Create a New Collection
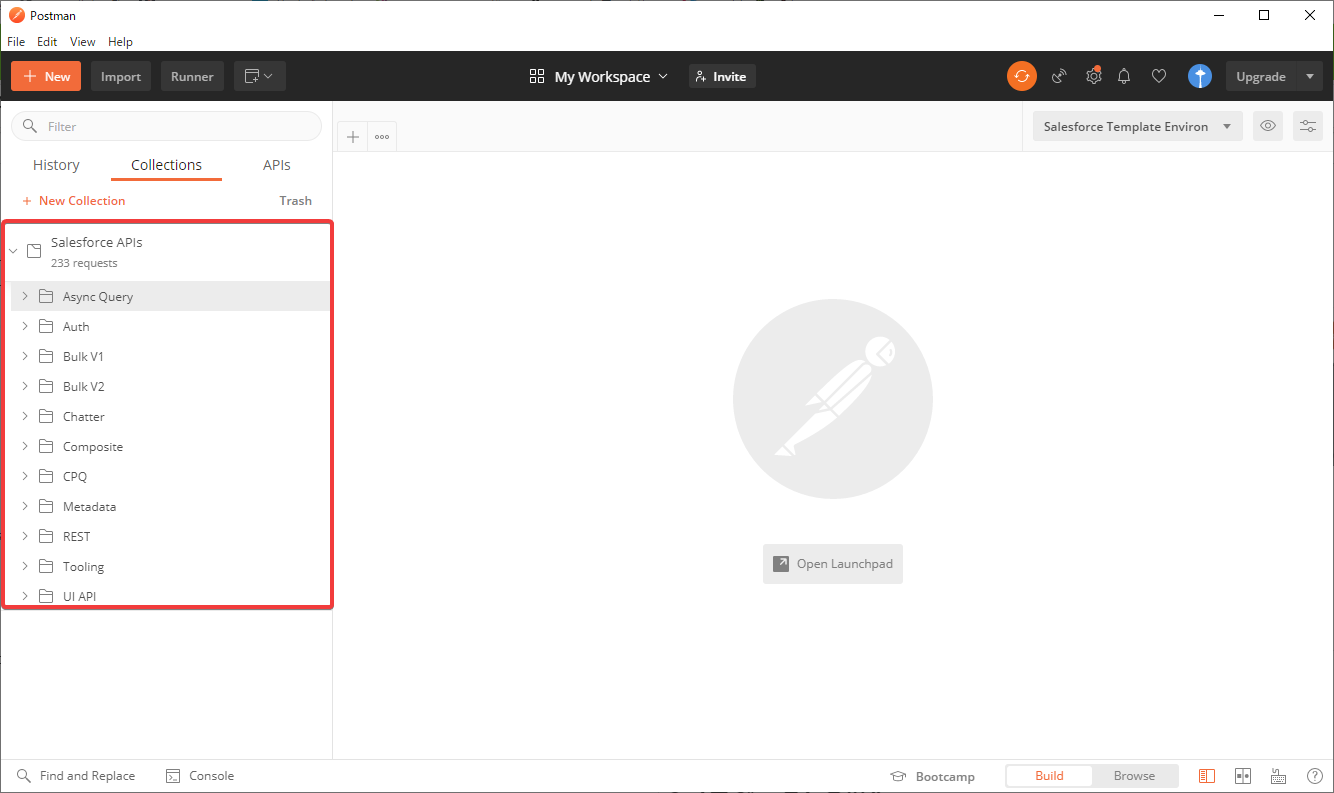Image resolution: width=1334 pixels, height=793 pixels. [74, 201]
